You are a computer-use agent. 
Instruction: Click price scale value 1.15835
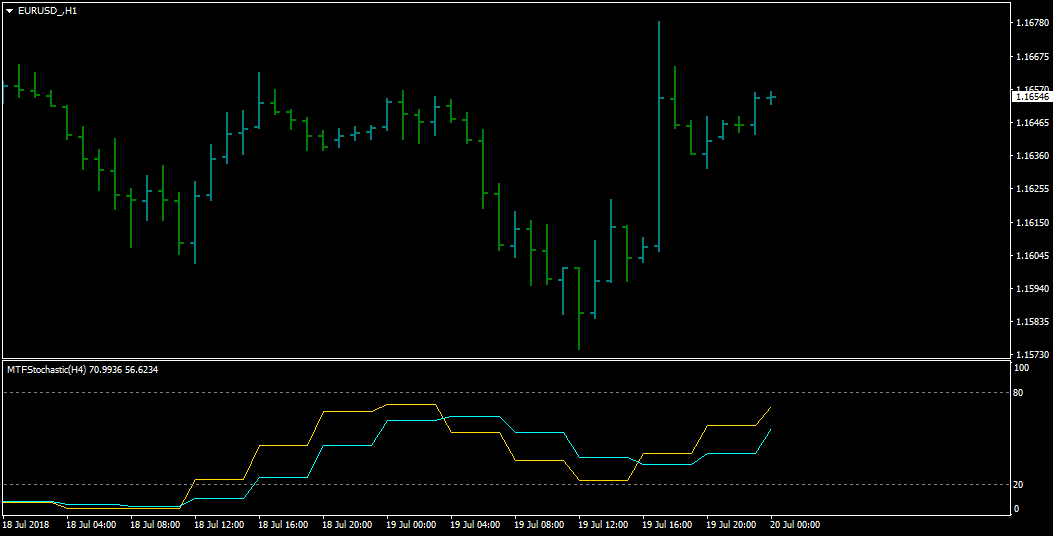click(x=1033, y=322)
